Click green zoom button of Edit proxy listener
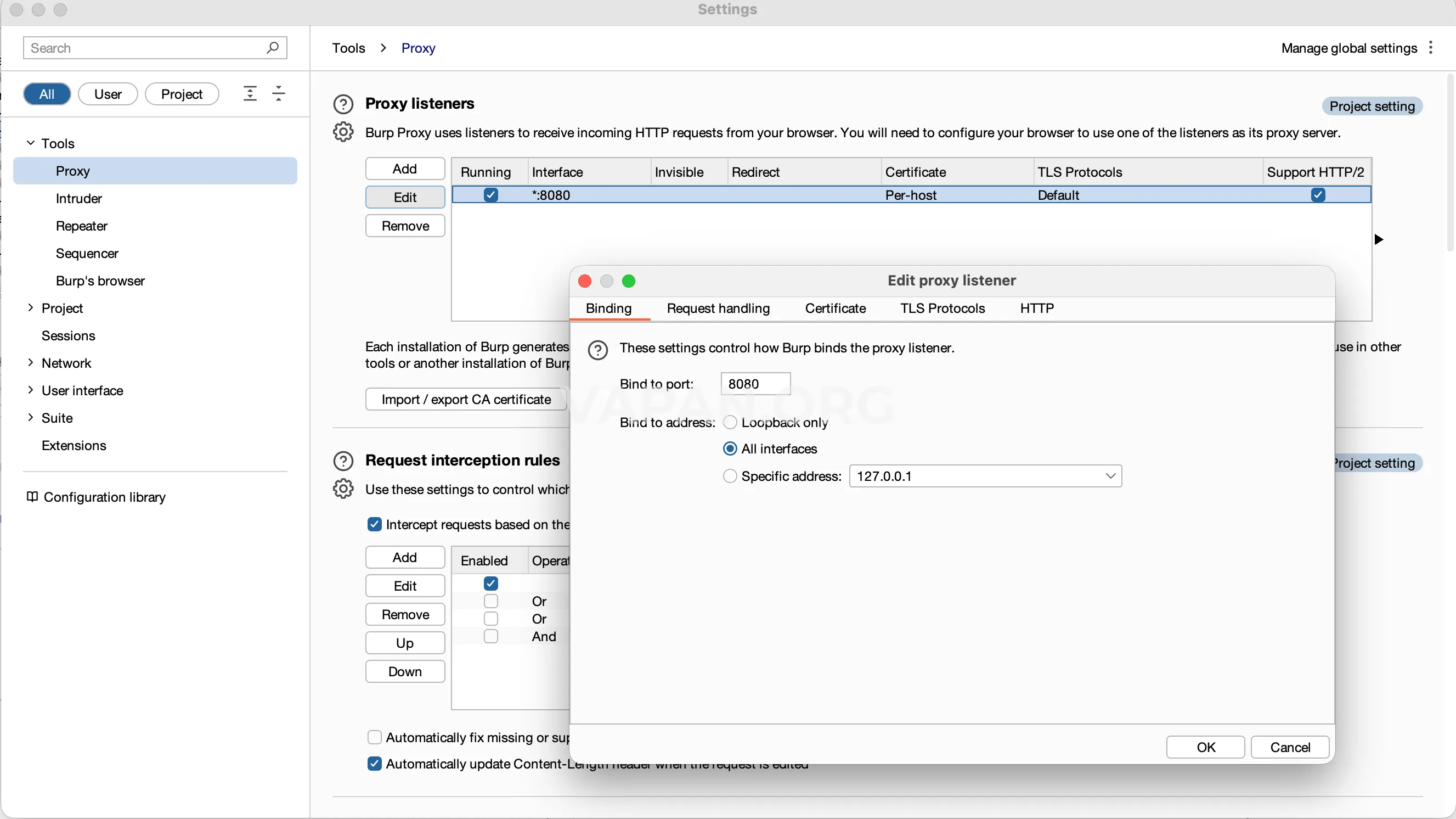The height and width of the screenshot is (819, 1456). 629,281
